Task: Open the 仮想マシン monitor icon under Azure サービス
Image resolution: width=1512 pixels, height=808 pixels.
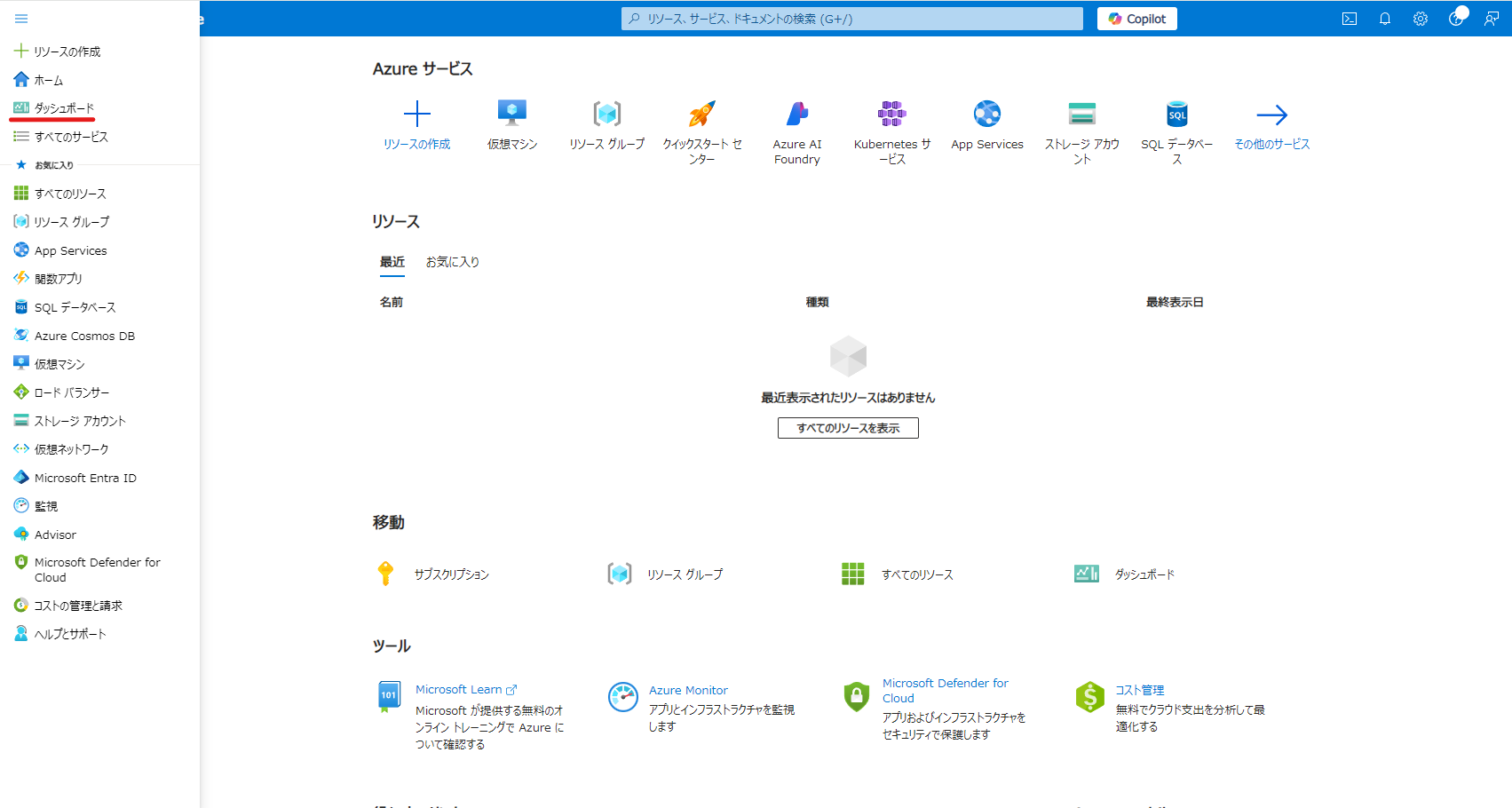Action: (x=512, y=114)
